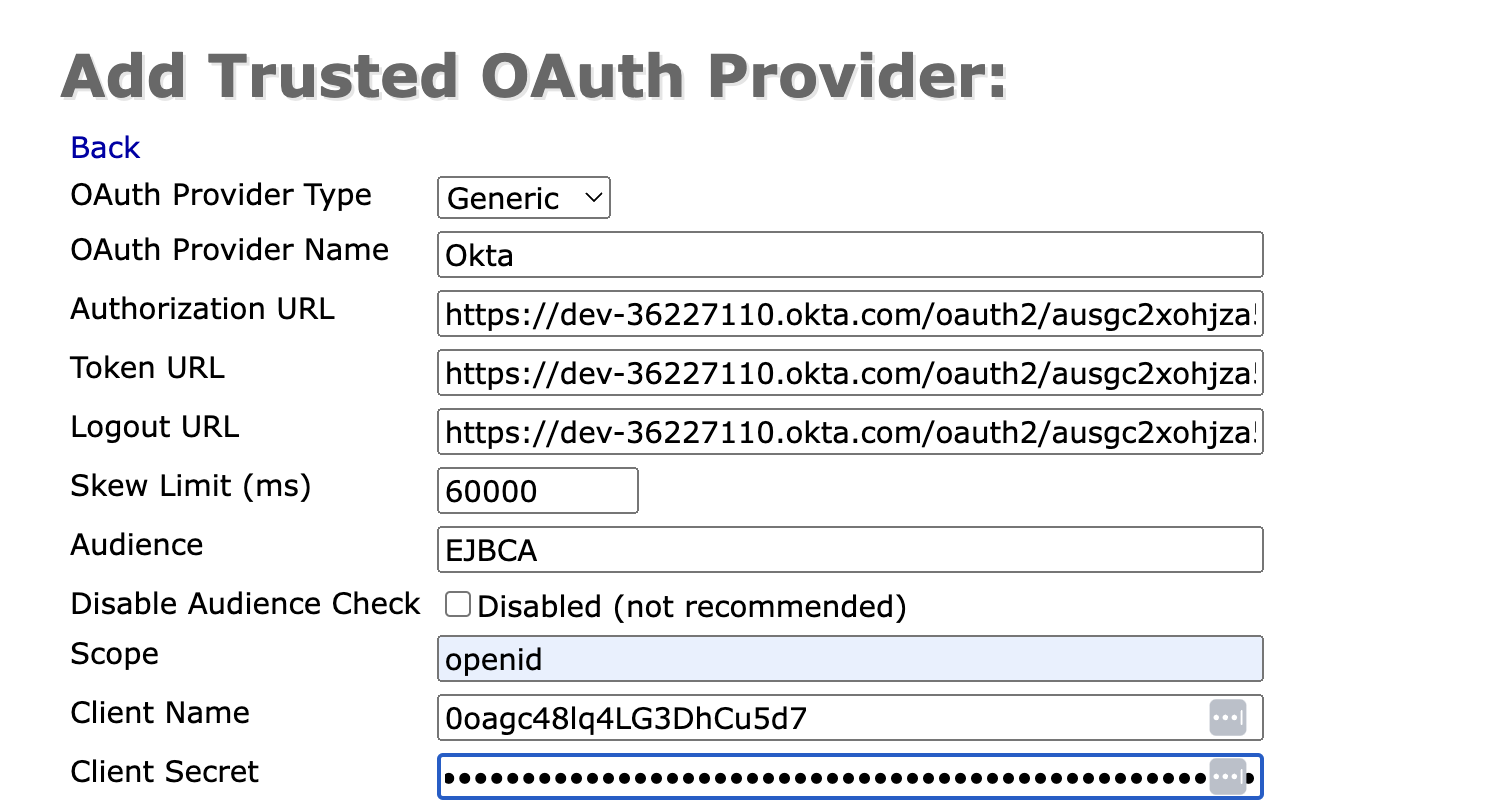Focus the Authorization URL input
Screen dimensions: 1498x812
[x=850, y=314]
